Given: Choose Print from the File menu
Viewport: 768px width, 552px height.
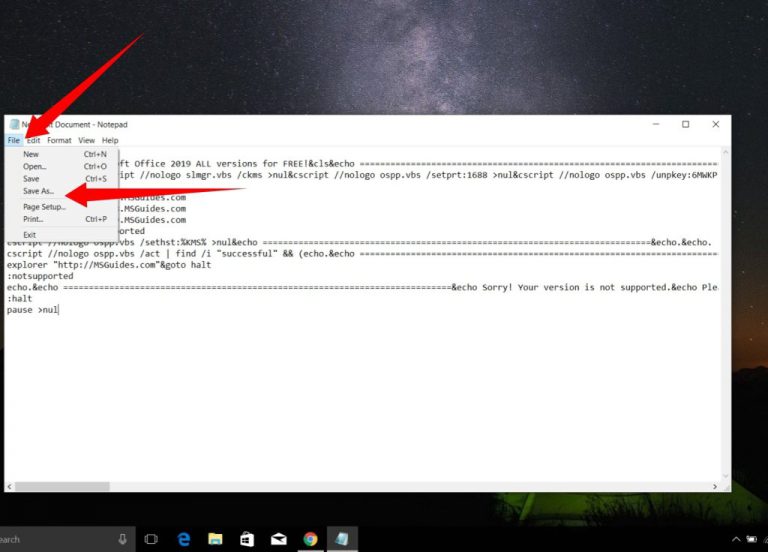Looking at the screenshot, I should tap(33, 219).
